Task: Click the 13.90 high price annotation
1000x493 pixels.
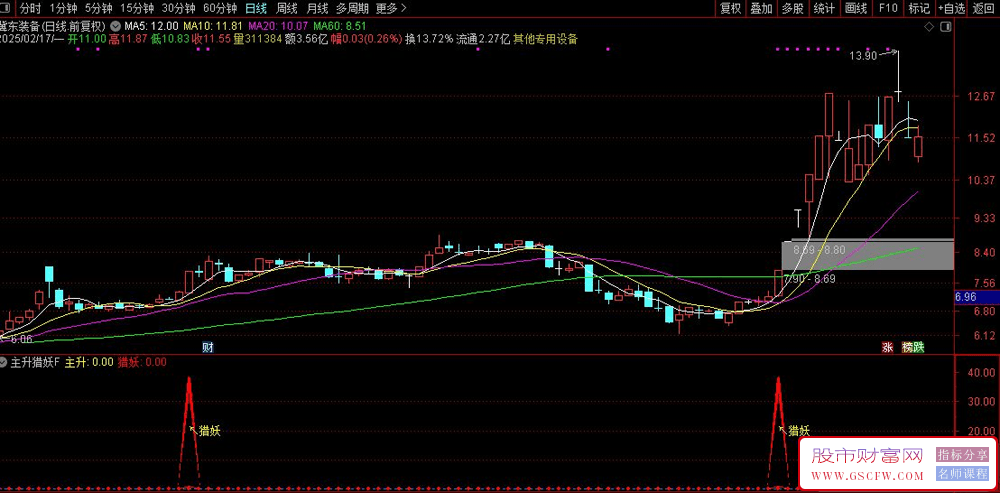Action: (863, 56)
